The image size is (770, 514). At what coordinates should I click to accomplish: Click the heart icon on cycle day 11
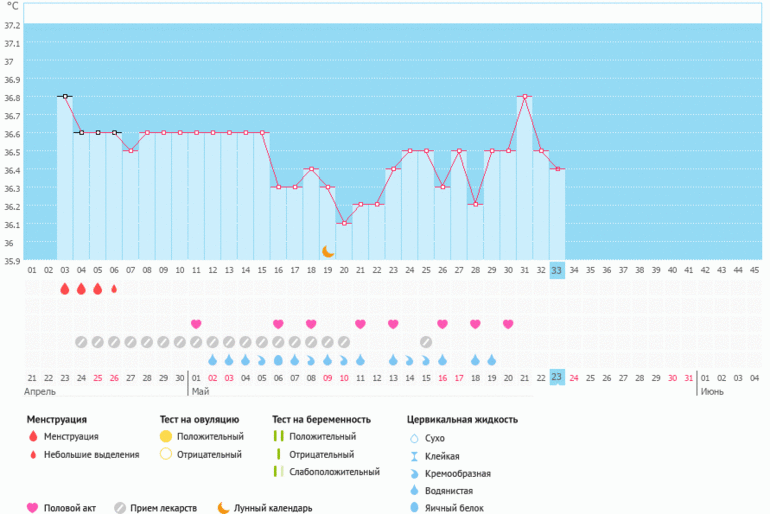click(x=196, y=324)
